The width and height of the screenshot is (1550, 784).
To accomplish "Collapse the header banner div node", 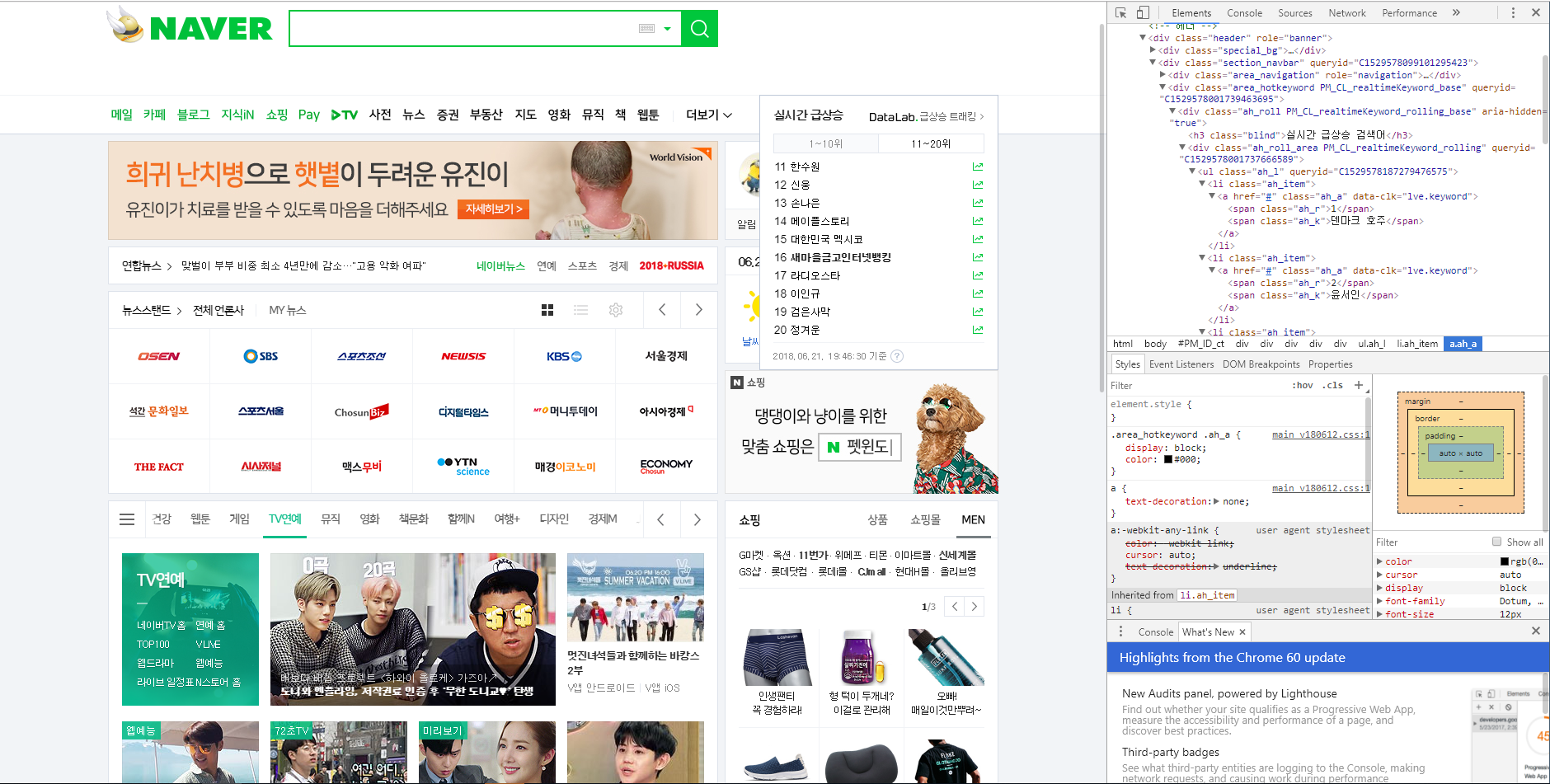I will point(1143,38).
